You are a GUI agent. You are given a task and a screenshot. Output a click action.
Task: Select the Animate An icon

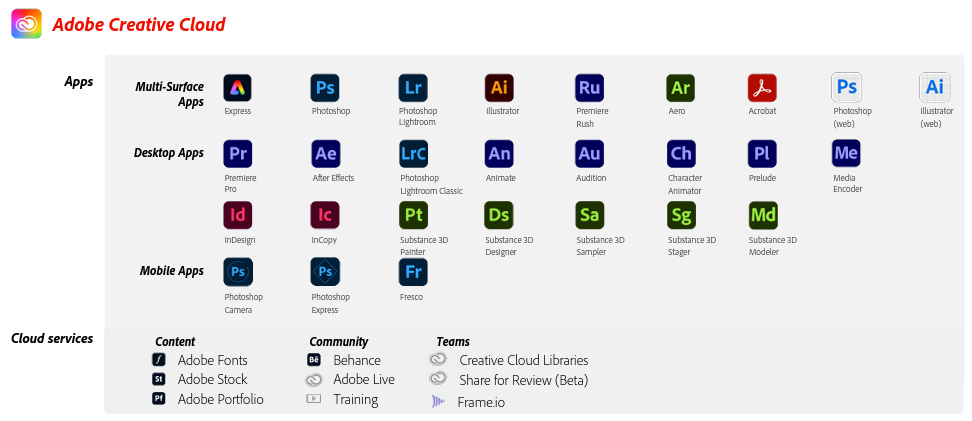pyautogui.click(x=499, y=154)
